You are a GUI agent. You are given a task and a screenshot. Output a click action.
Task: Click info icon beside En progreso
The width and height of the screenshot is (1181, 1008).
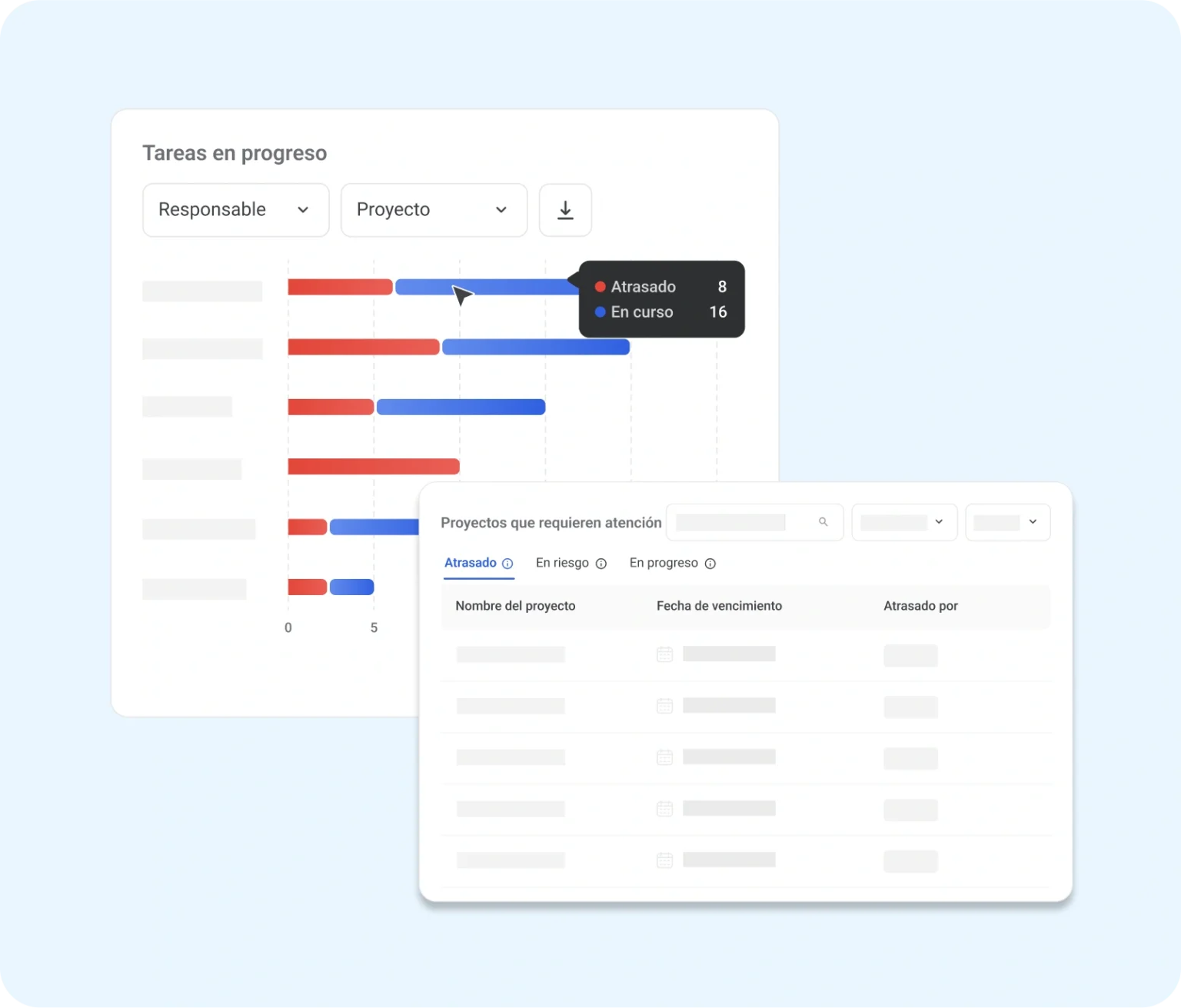[710, 564]
